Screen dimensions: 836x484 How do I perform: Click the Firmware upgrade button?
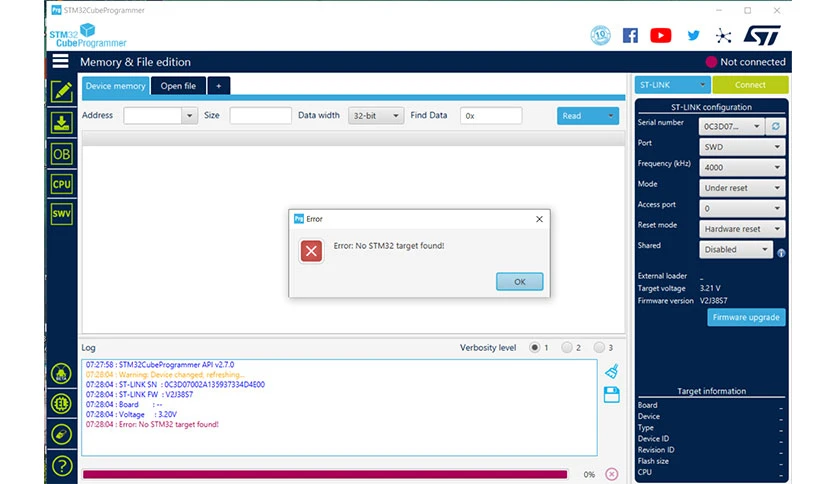746,317
